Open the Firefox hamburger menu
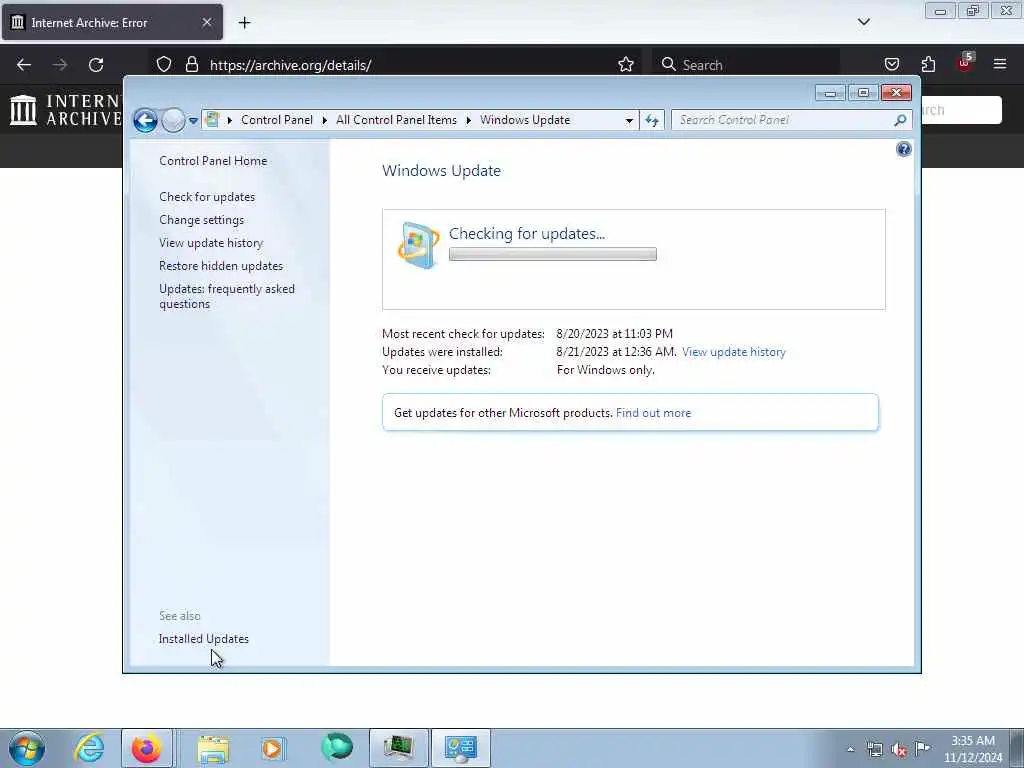1024x768 pixels. pyautogui.click(x=1000, y=64)
